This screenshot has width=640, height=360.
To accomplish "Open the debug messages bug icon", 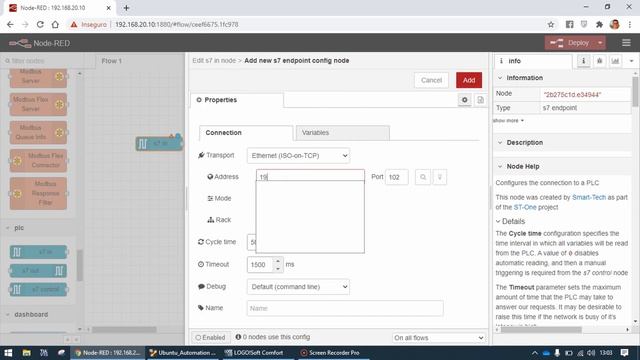I will pos(599,61).
